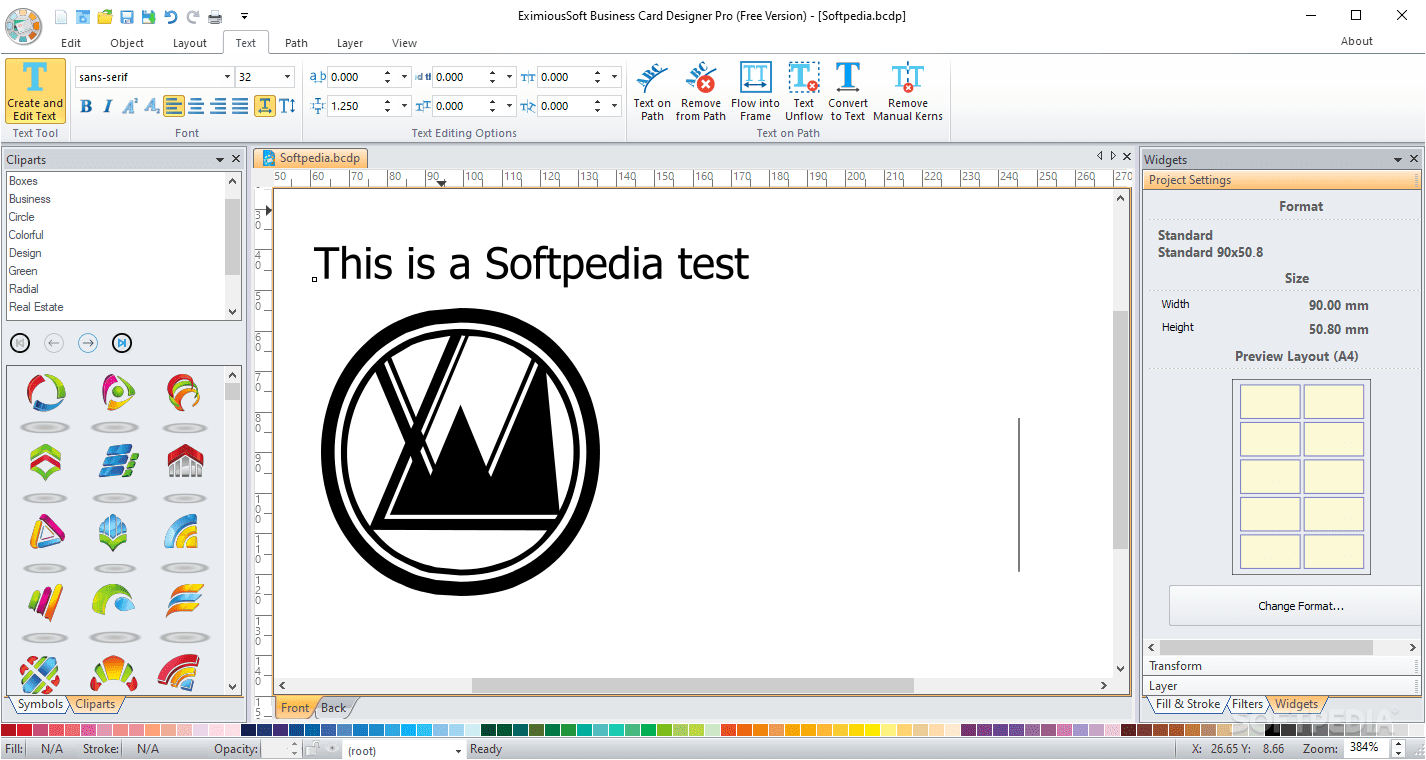The image size is (1426, 760).
Task: Click the Print icon in quick access
Action: (x=214, y=17)
